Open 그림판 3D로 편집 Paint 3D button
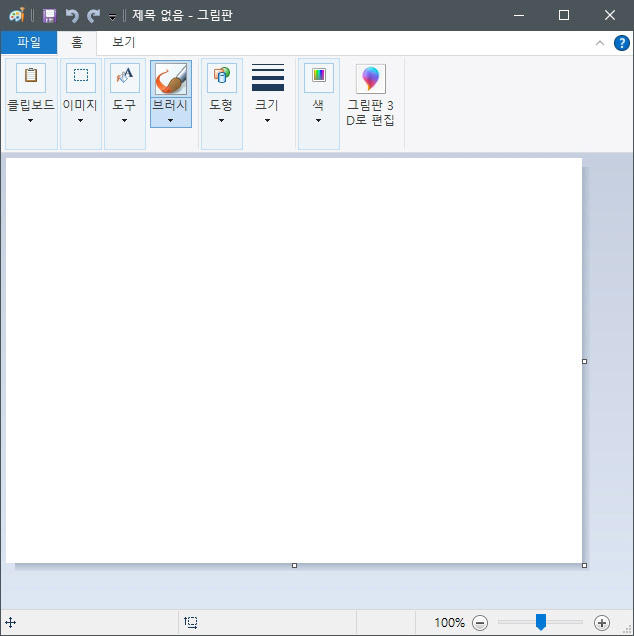The height and width of the screenshot is (636, 634). [370, 96]
